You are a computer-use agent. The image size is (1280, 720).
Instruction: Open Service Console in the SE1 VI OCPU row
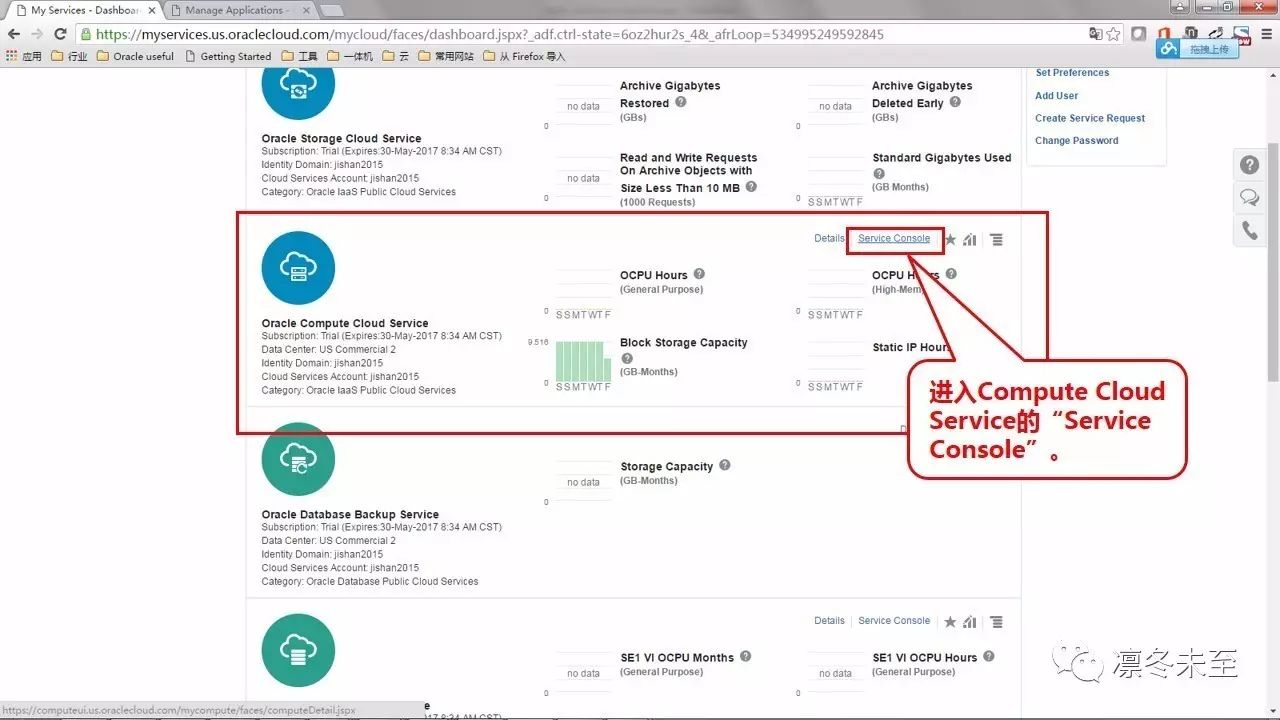894,621
